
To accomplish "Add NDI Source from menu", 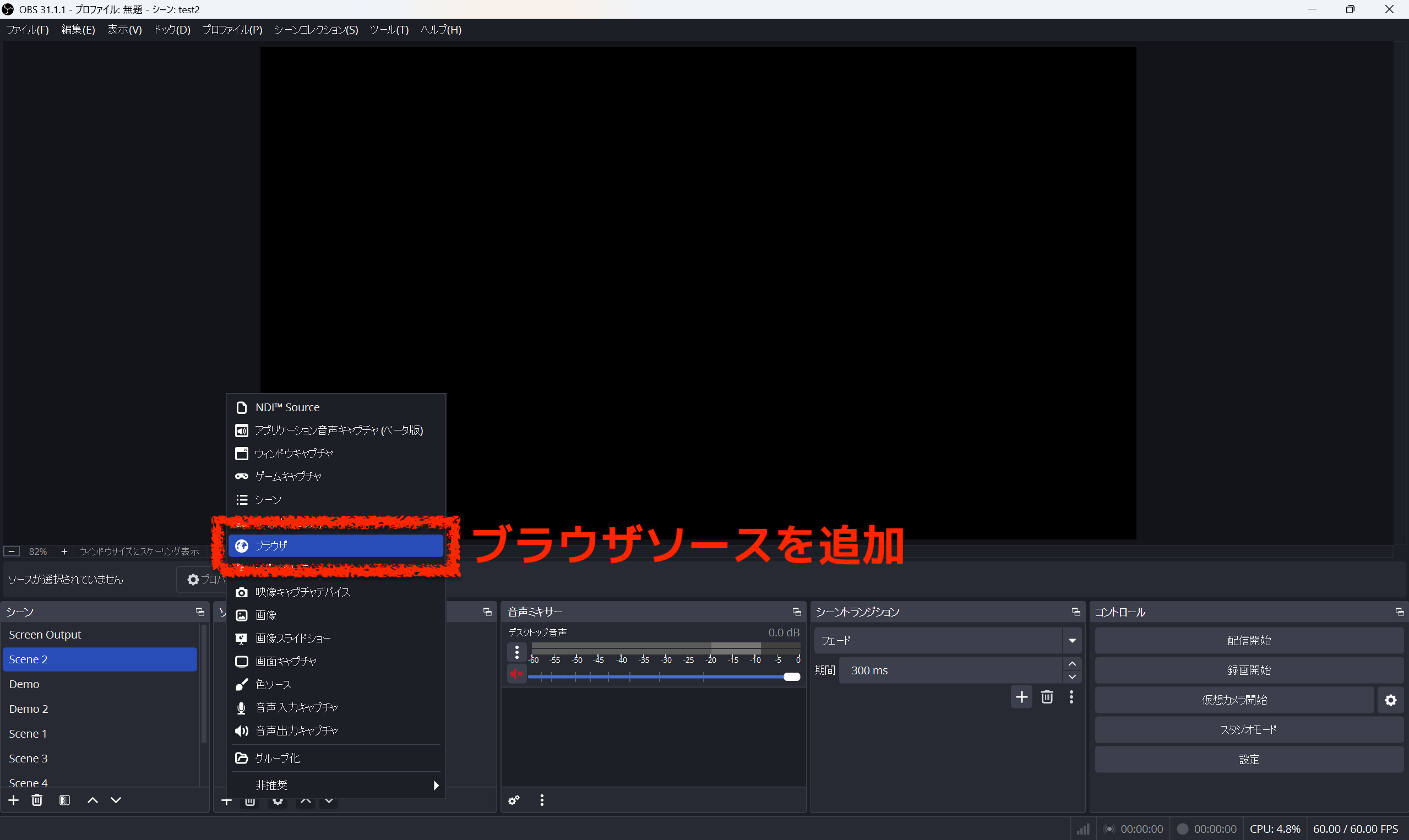I will click(x=336, y=407).
